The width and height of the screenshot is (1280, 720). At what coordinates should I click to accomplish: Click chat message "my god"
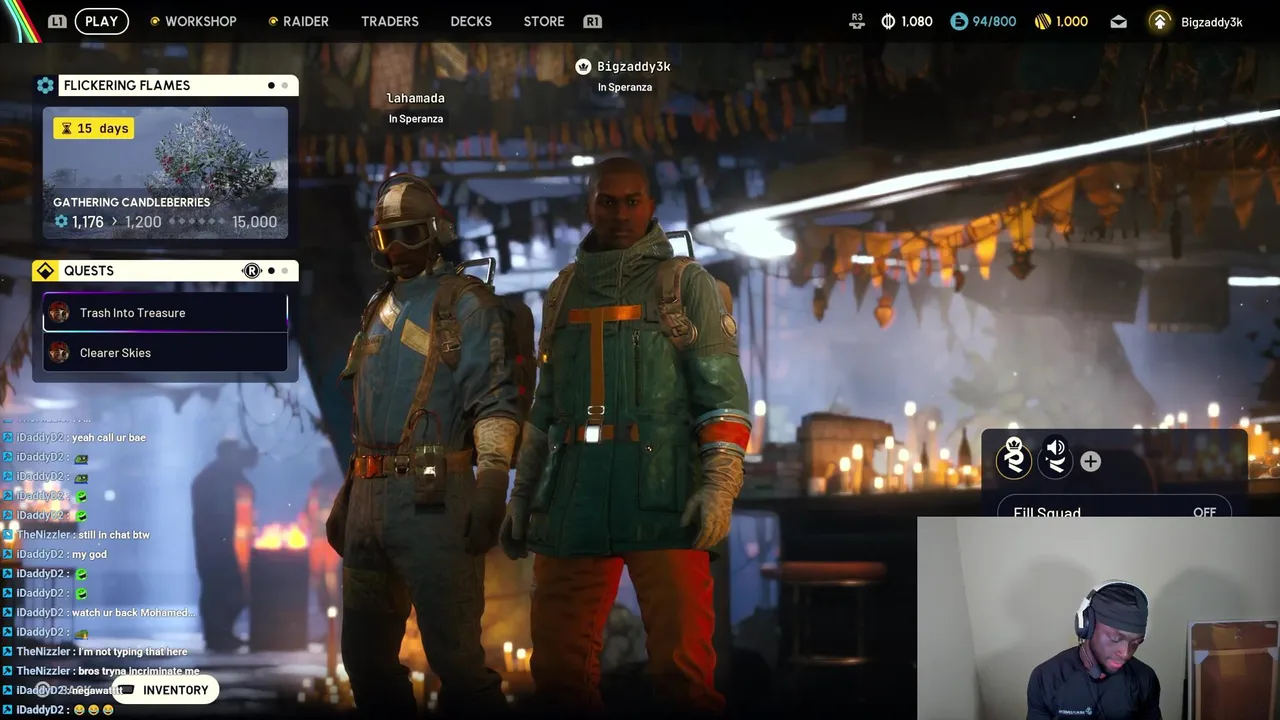click(89, 554)
